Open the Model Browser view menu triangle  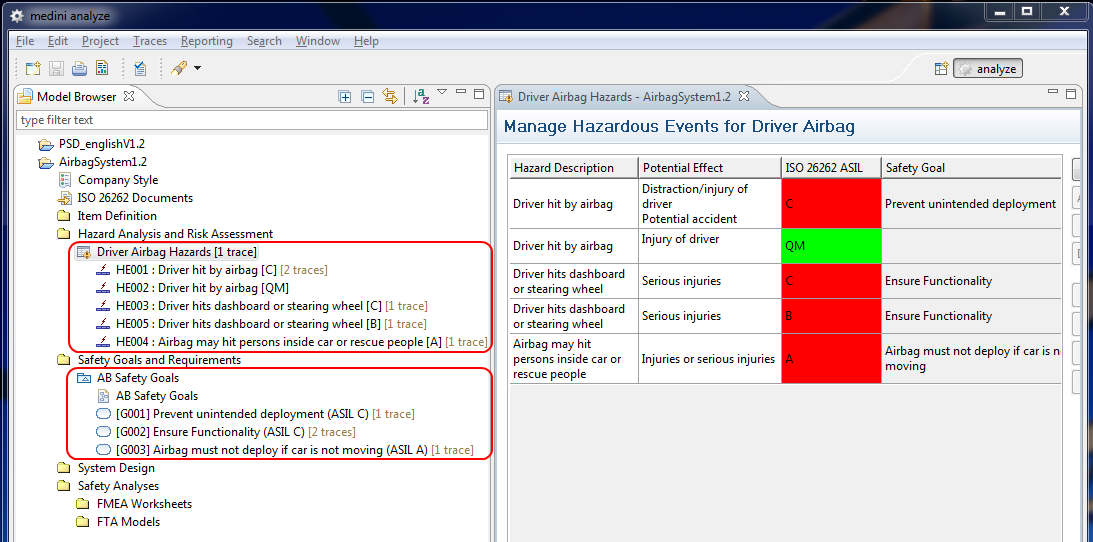click(442, 93)
